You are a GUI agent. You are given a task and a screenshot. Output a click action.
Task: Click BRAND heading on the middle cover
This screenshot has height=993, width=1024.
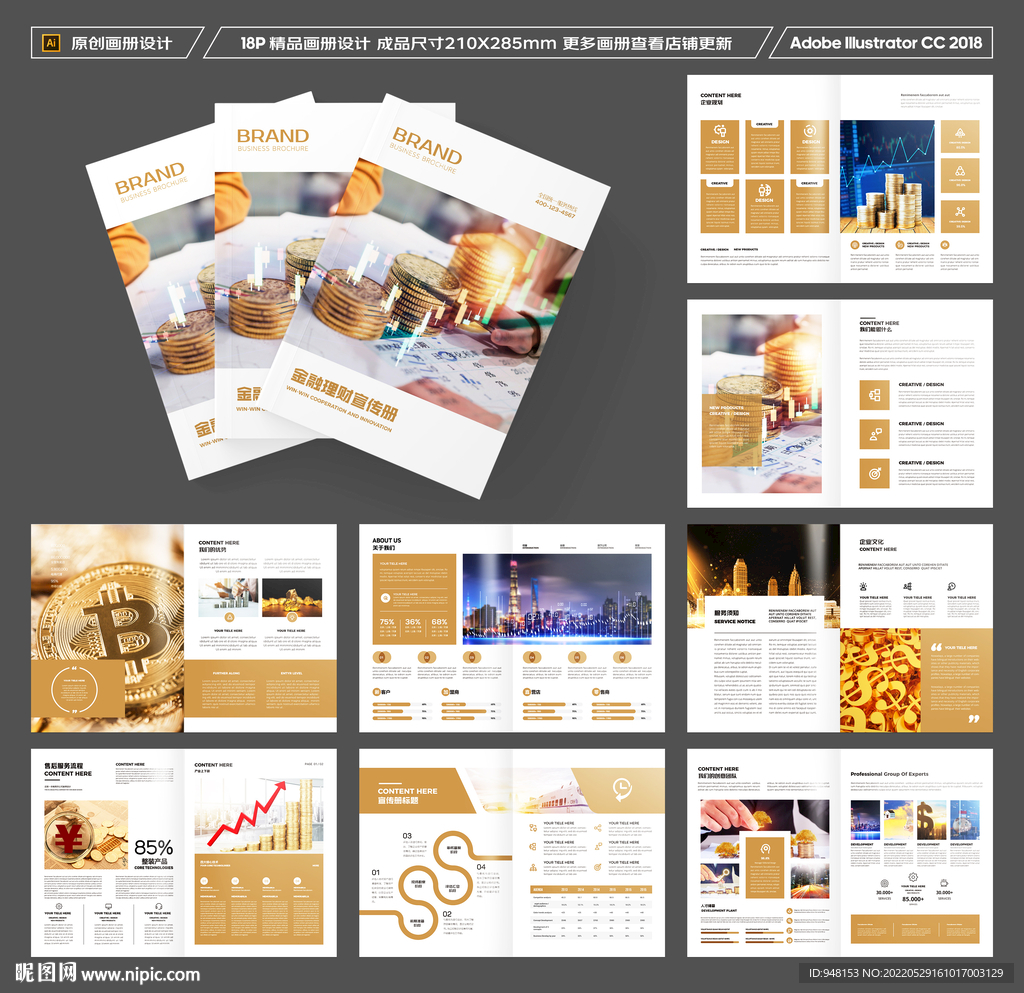[272, 136]
